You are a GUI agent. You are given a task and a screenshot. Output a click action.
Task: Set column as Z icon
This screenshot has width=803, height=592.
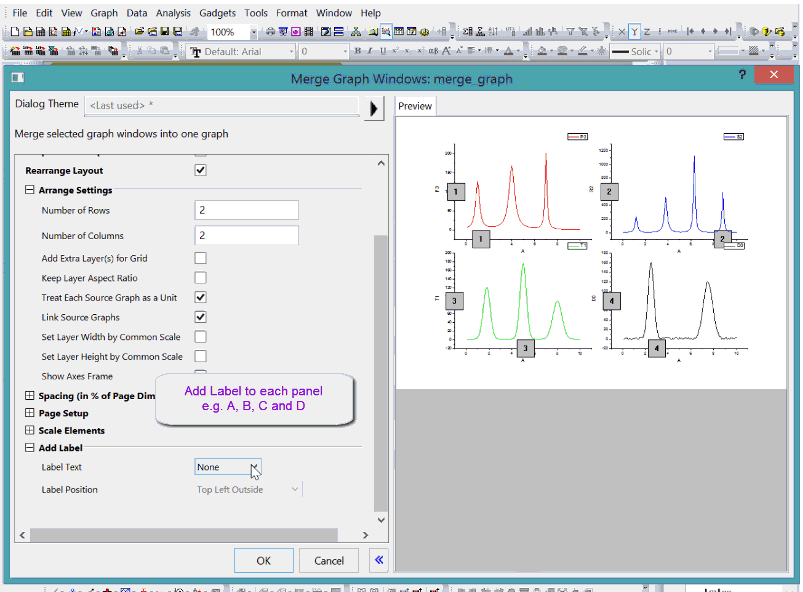(x=647, y=32)
